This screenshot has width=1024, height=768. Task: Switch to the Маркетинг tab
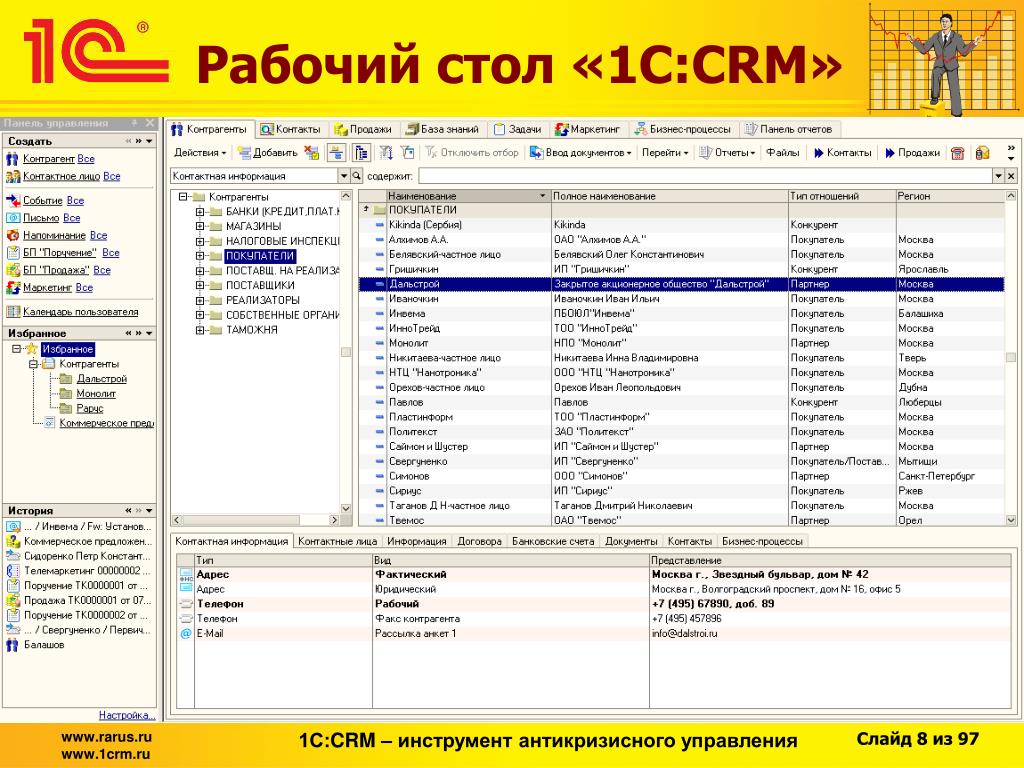tap(587, 129)
